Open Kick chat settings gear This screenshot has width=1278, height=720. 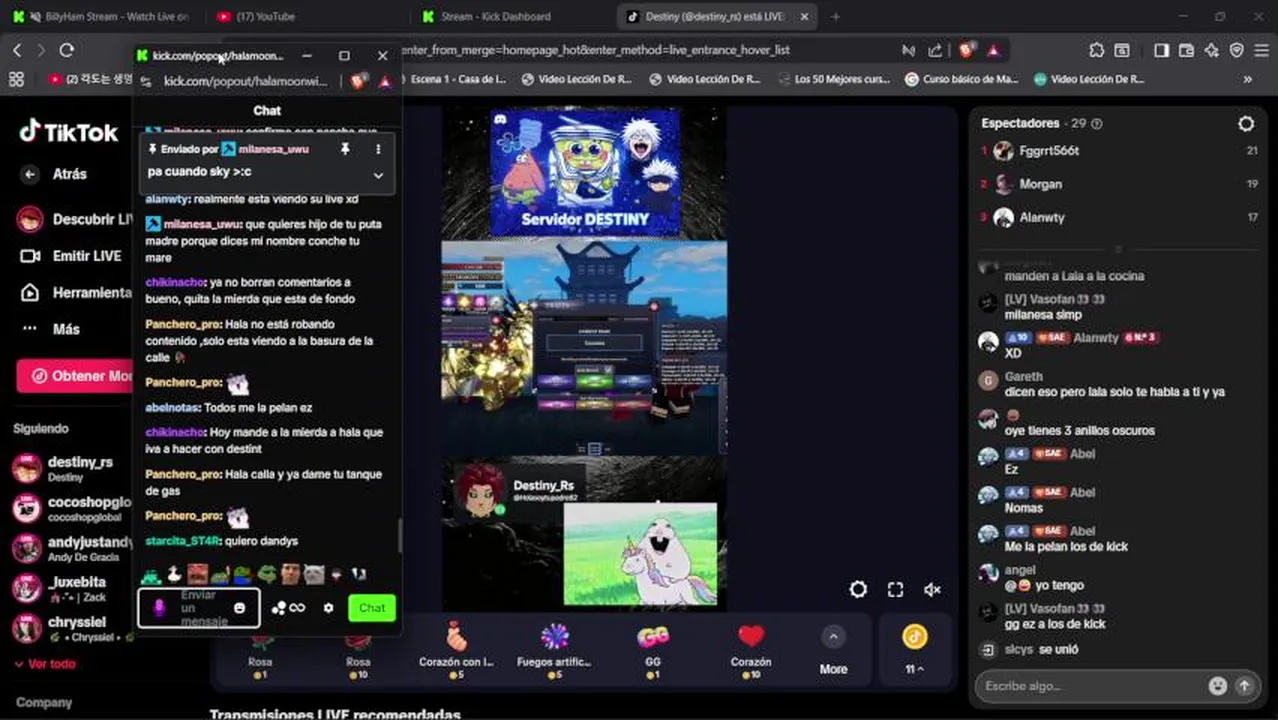click(x=328, y=608)
